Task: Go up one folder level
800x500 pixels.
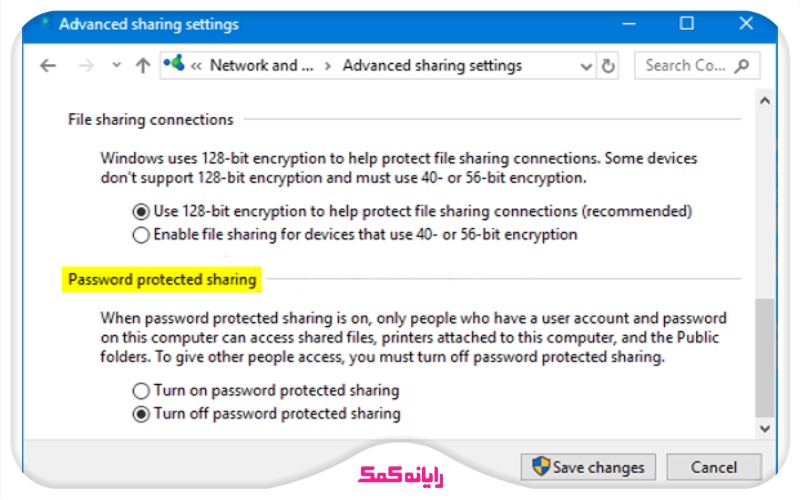Action: (142, 66)
